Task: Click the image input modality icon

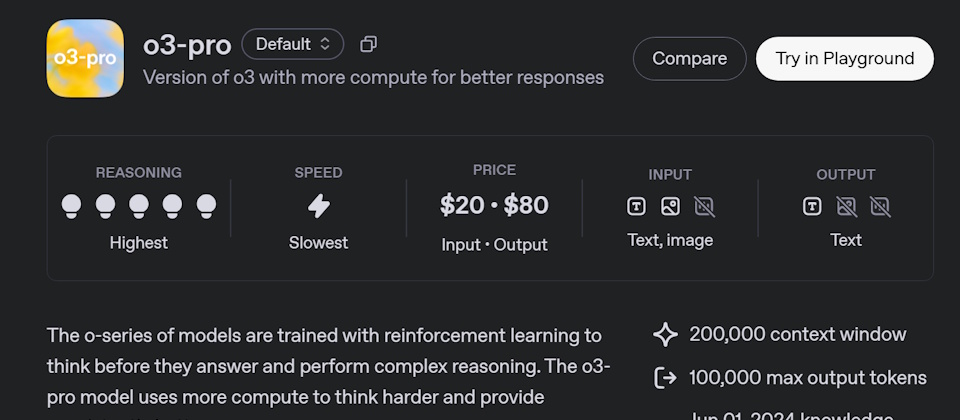Action: [x=670, y=207]
